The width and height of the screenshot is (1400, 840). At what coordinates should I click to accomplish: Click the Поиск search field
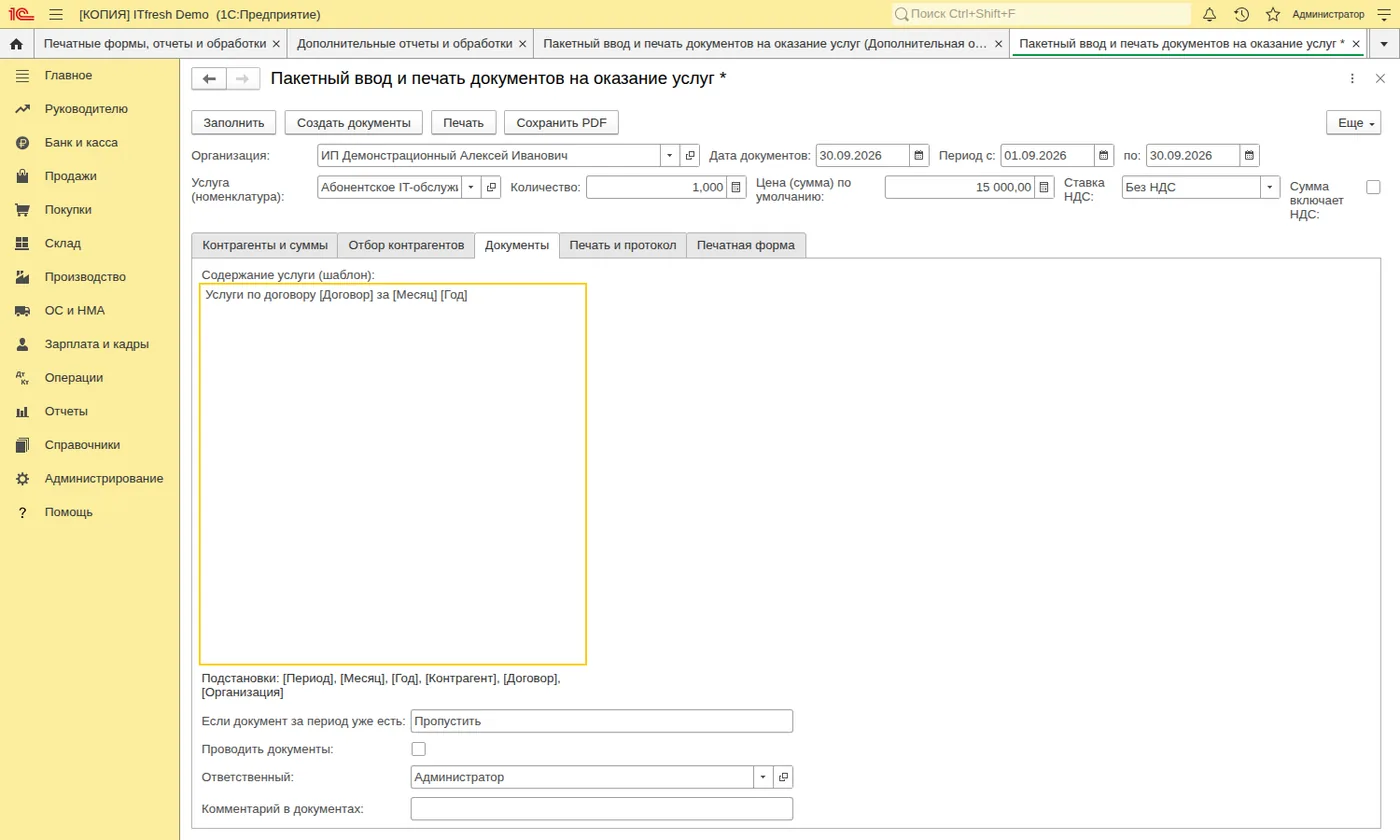[1041, 14]
